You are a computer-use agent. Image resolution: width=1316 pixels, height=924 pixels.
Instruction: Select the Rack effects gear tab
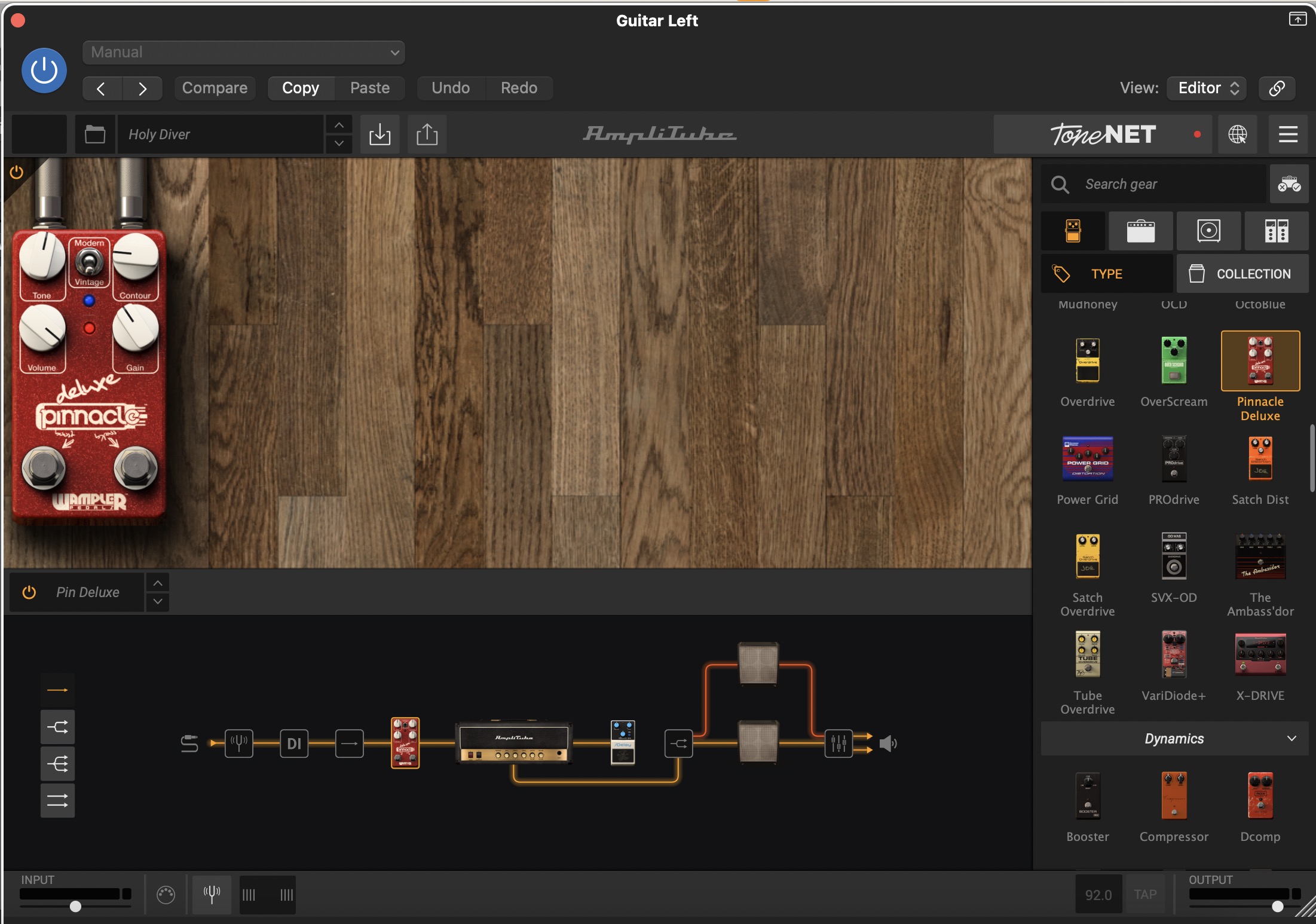click(1277, 231)
